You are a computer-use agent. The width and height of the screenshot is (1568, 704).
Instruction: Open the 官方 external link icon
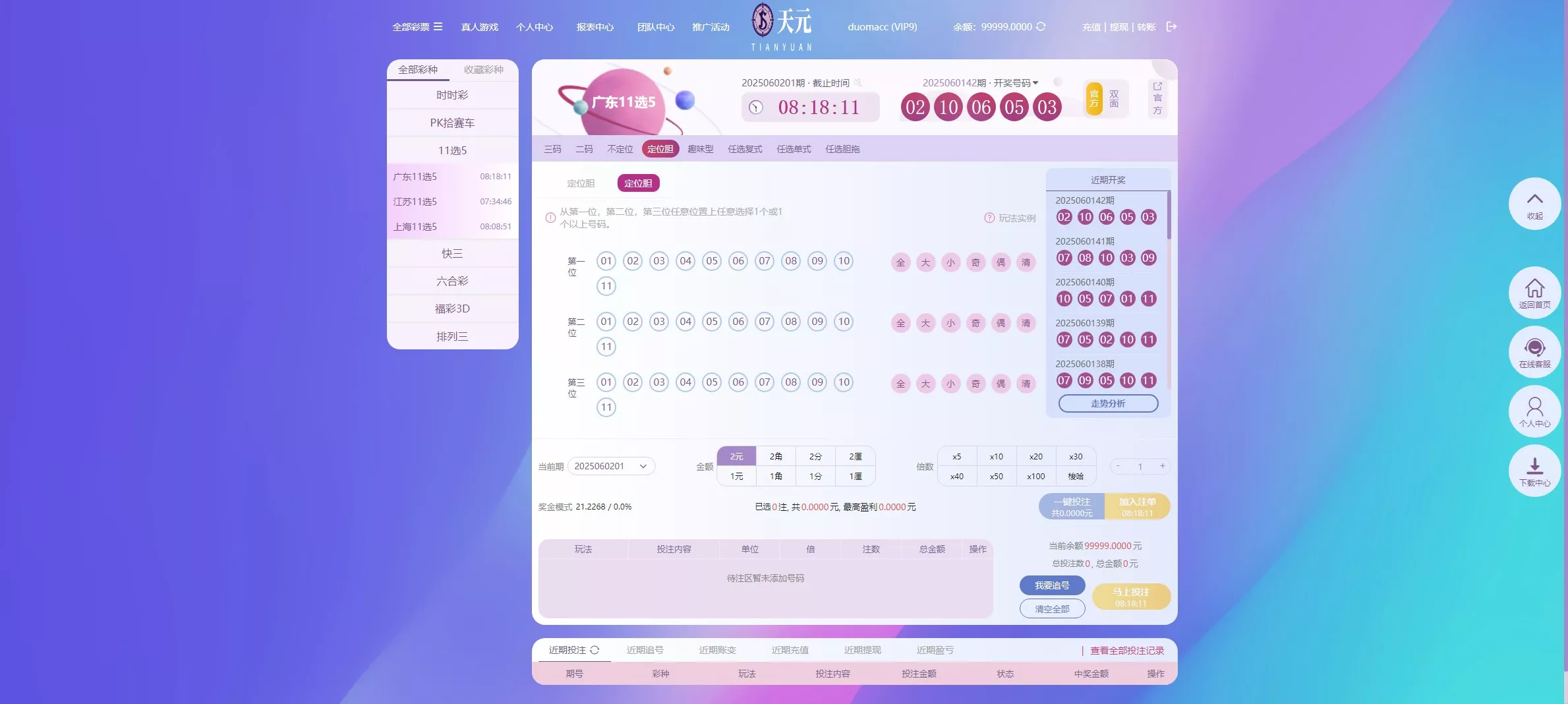(x=1157, y=88)
